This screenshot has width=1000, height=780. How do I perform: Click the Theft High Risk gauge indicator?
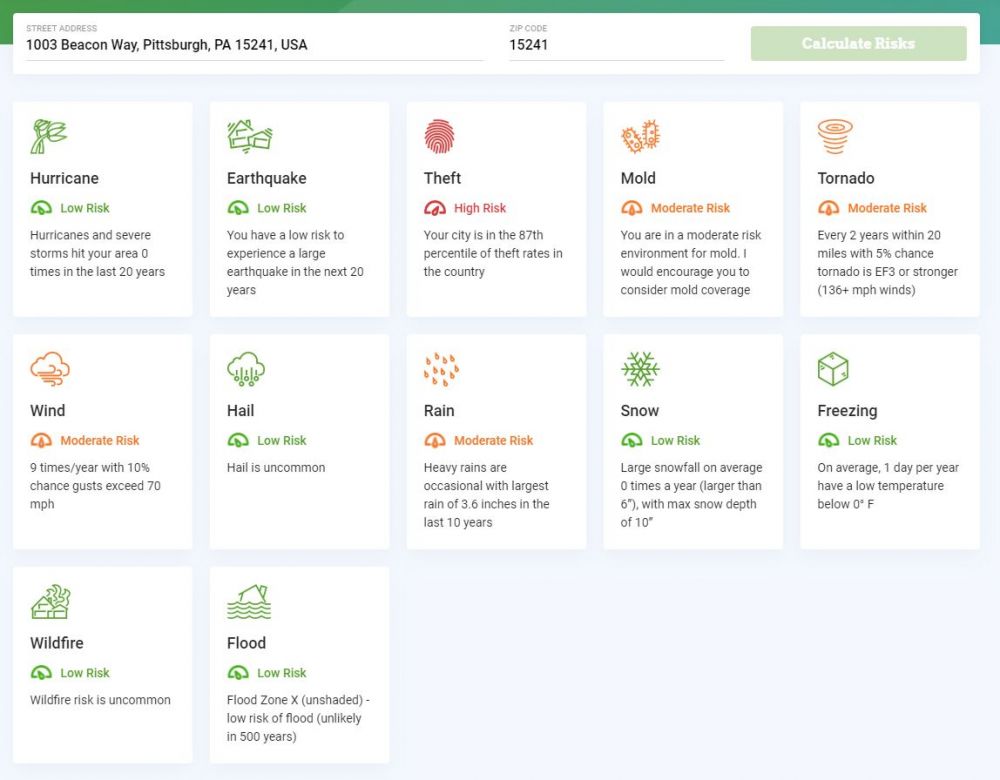coord(435,208)
